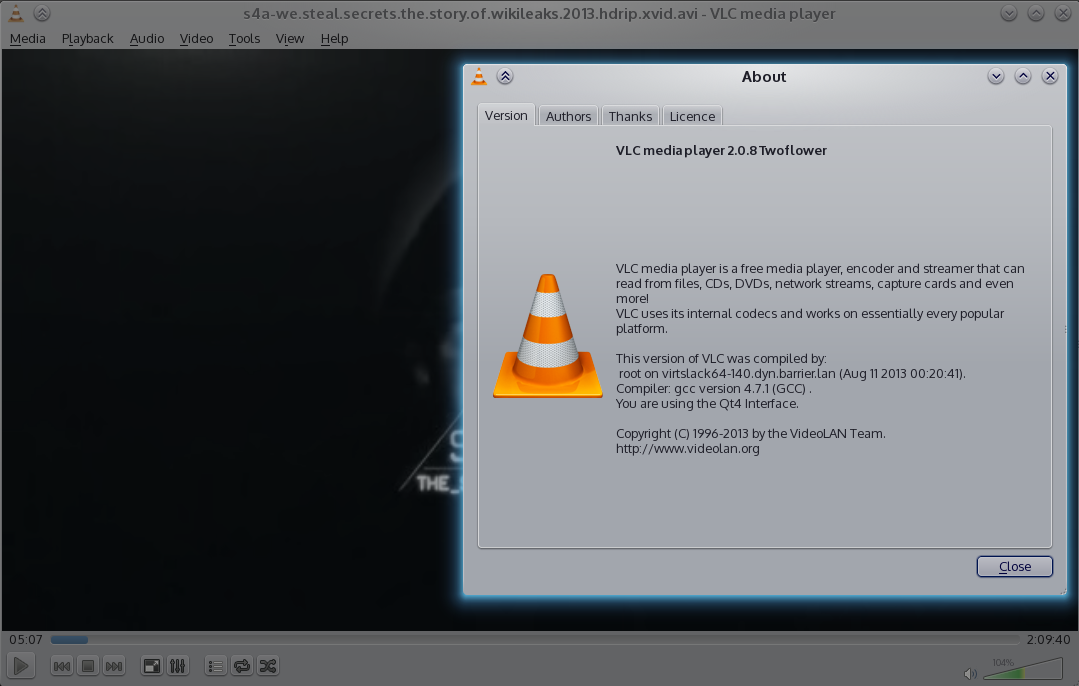1079x686 pixels.
Task: Stop playback with the stop icon
Action: click(88, 666)
